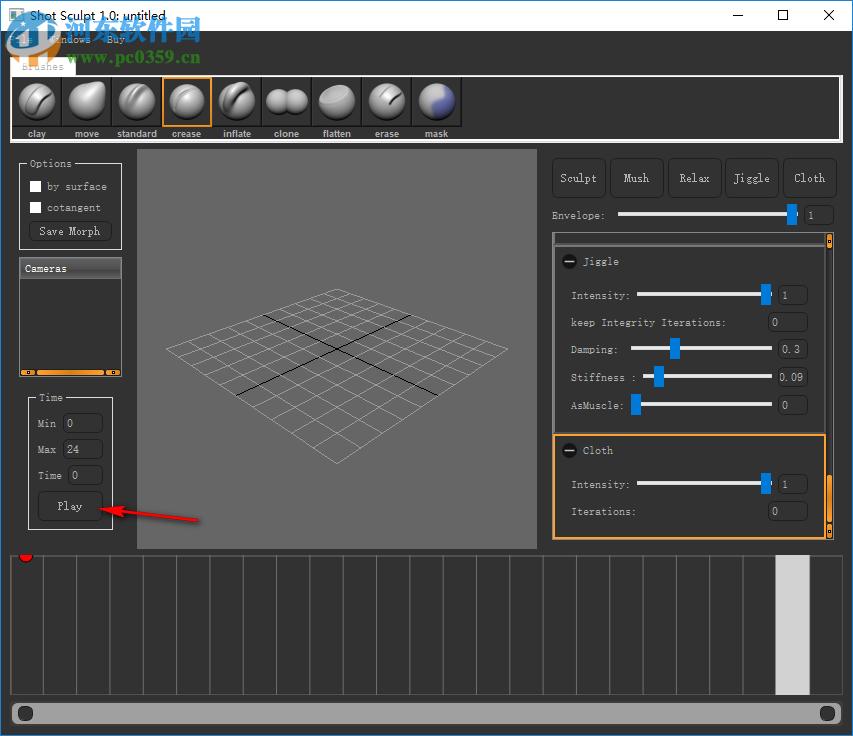Select the clay brush
853x736 pixels.
coord(37,102)
